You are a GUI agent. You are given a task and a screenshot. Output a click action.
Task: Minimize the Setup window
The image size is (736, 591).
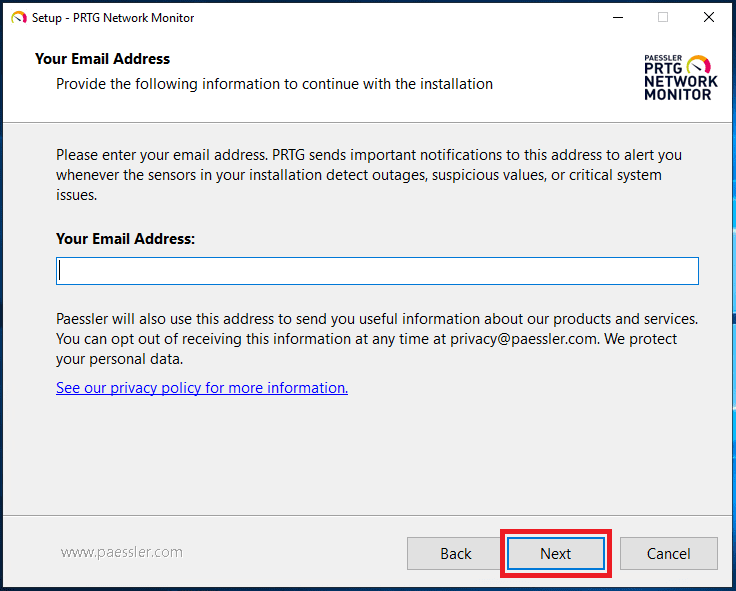618,17
